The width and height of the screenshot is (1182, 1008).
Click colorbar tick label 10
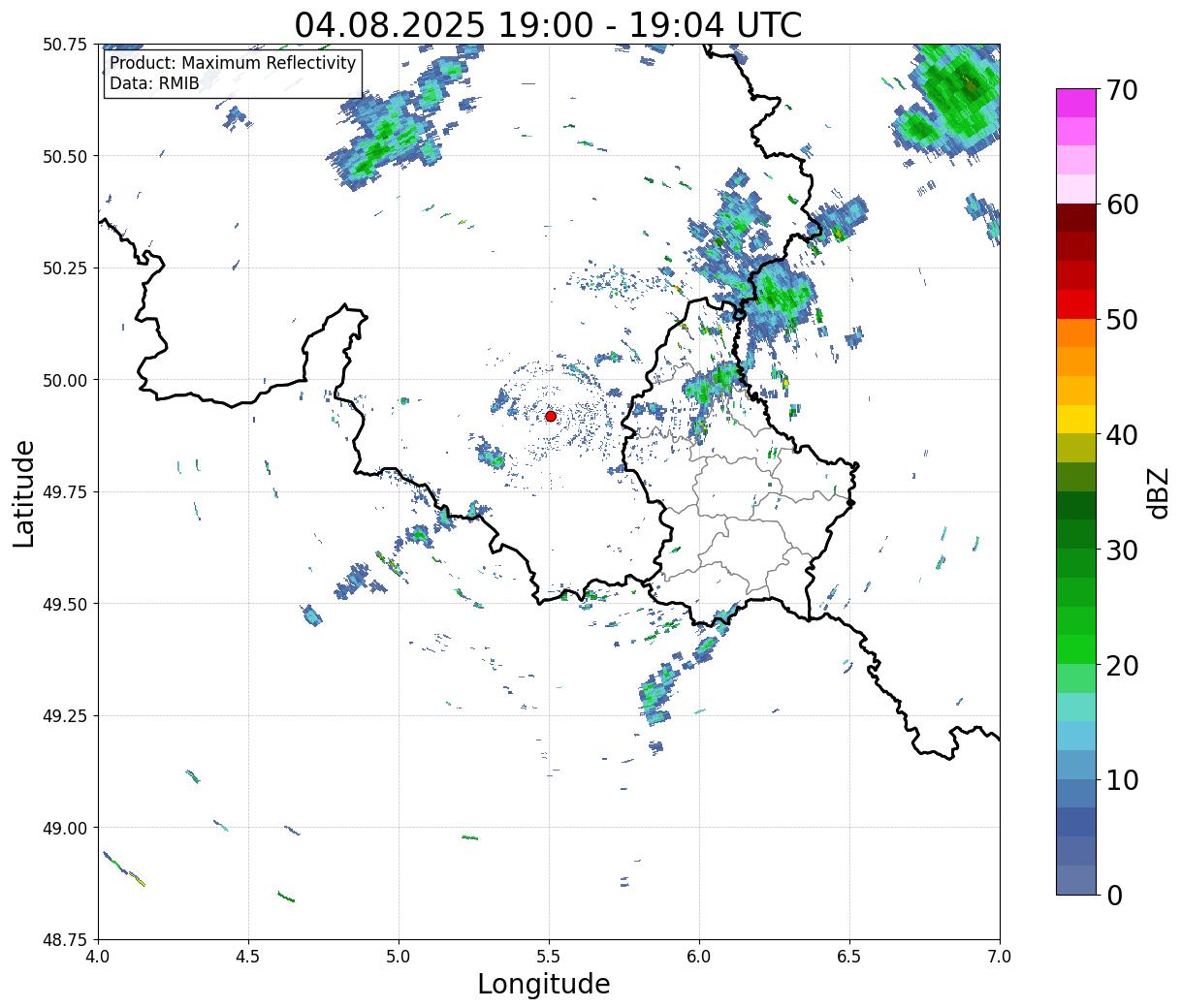pyautogui.click(x=1121, y=779)
